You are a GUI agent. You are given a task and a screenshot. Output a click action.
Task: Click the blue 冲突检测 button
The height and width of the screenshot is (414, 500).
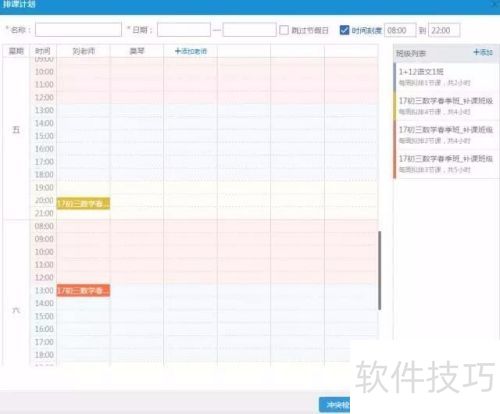[x=335, y=405]
